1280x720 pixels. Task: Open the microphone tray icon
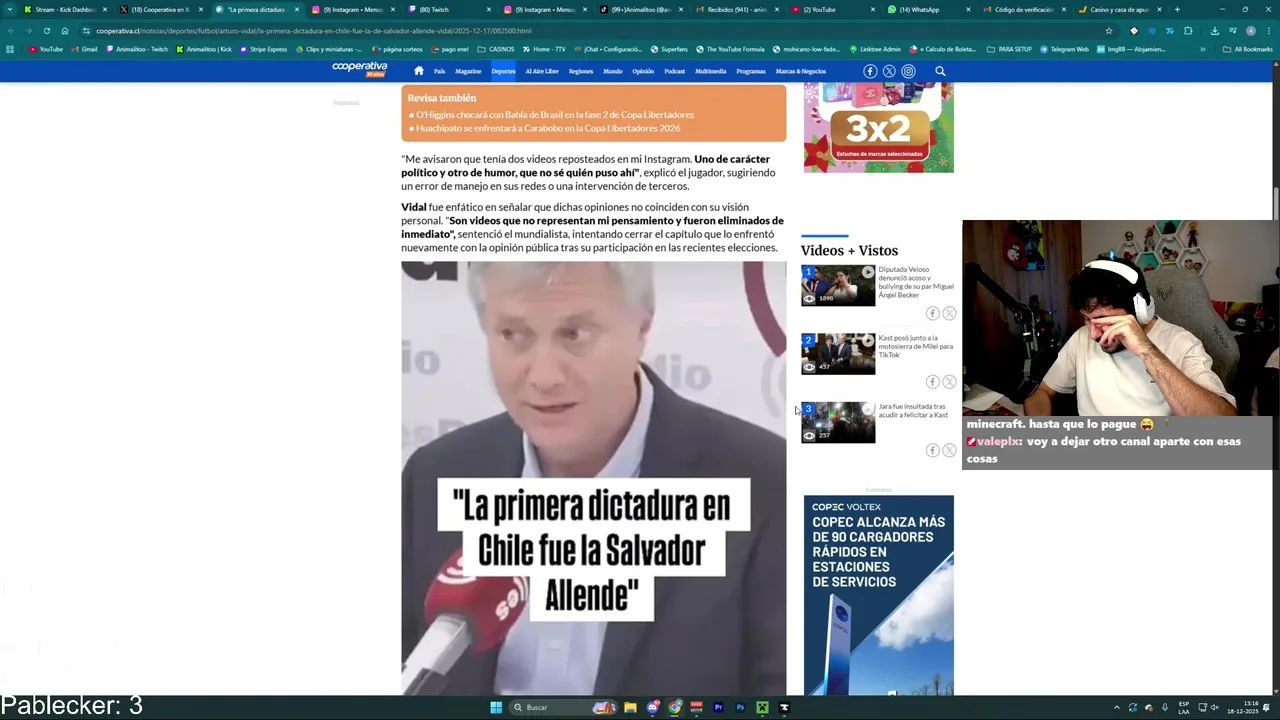pyautogui.click(x=1164, y=707)
